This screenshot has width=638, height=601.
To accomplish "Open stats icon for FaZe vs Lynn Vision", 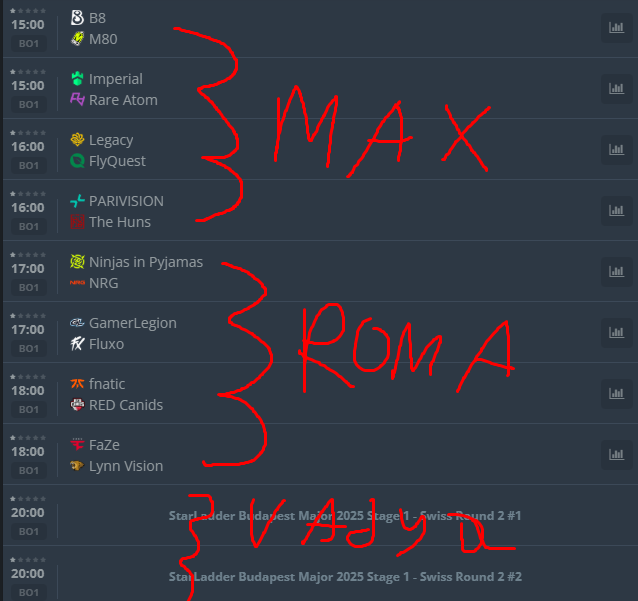I will coord(616,455).
